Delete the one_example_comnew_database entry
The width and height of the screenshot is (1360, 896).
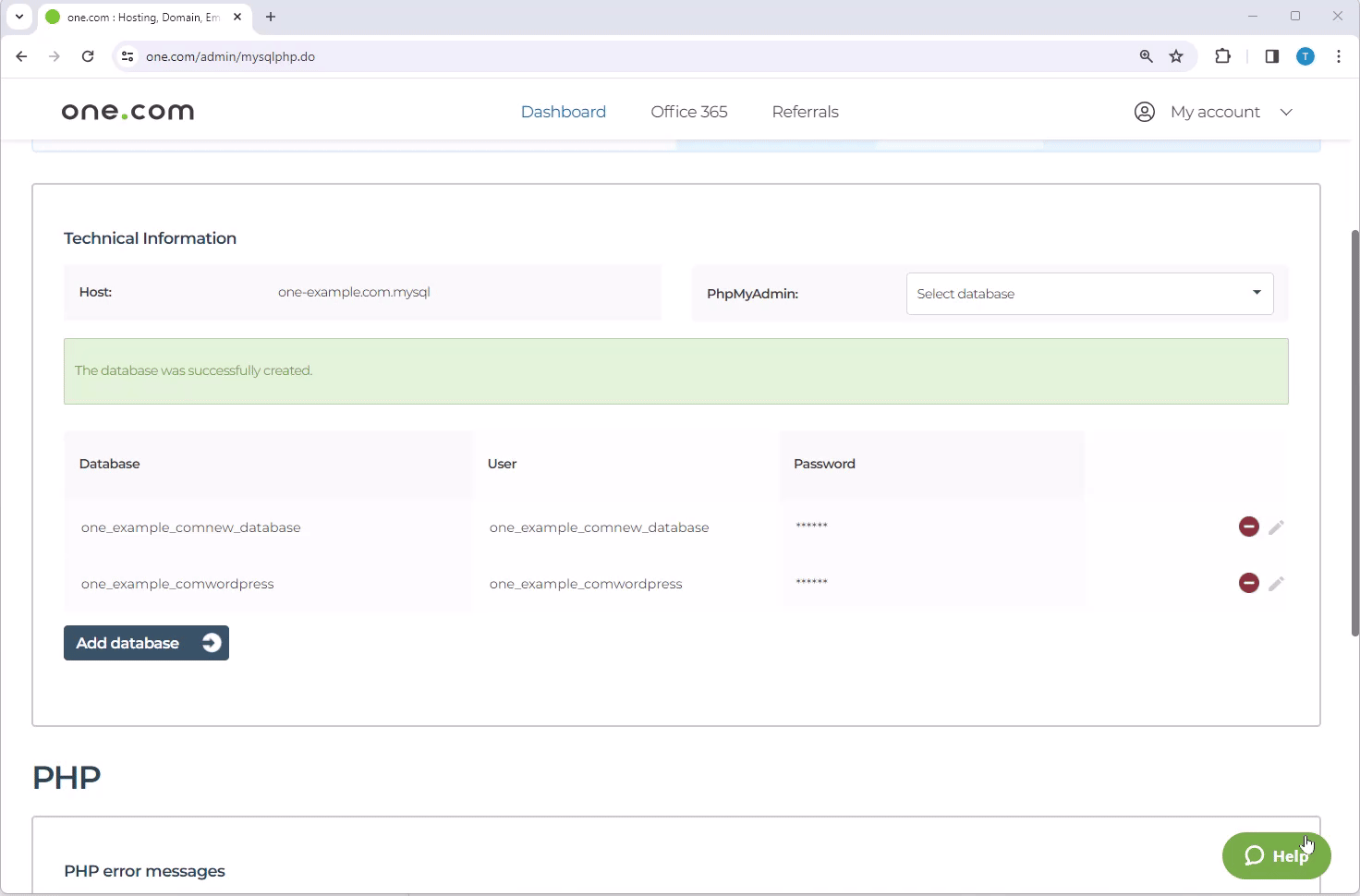pyautogui.click(x=1248, y=527)
